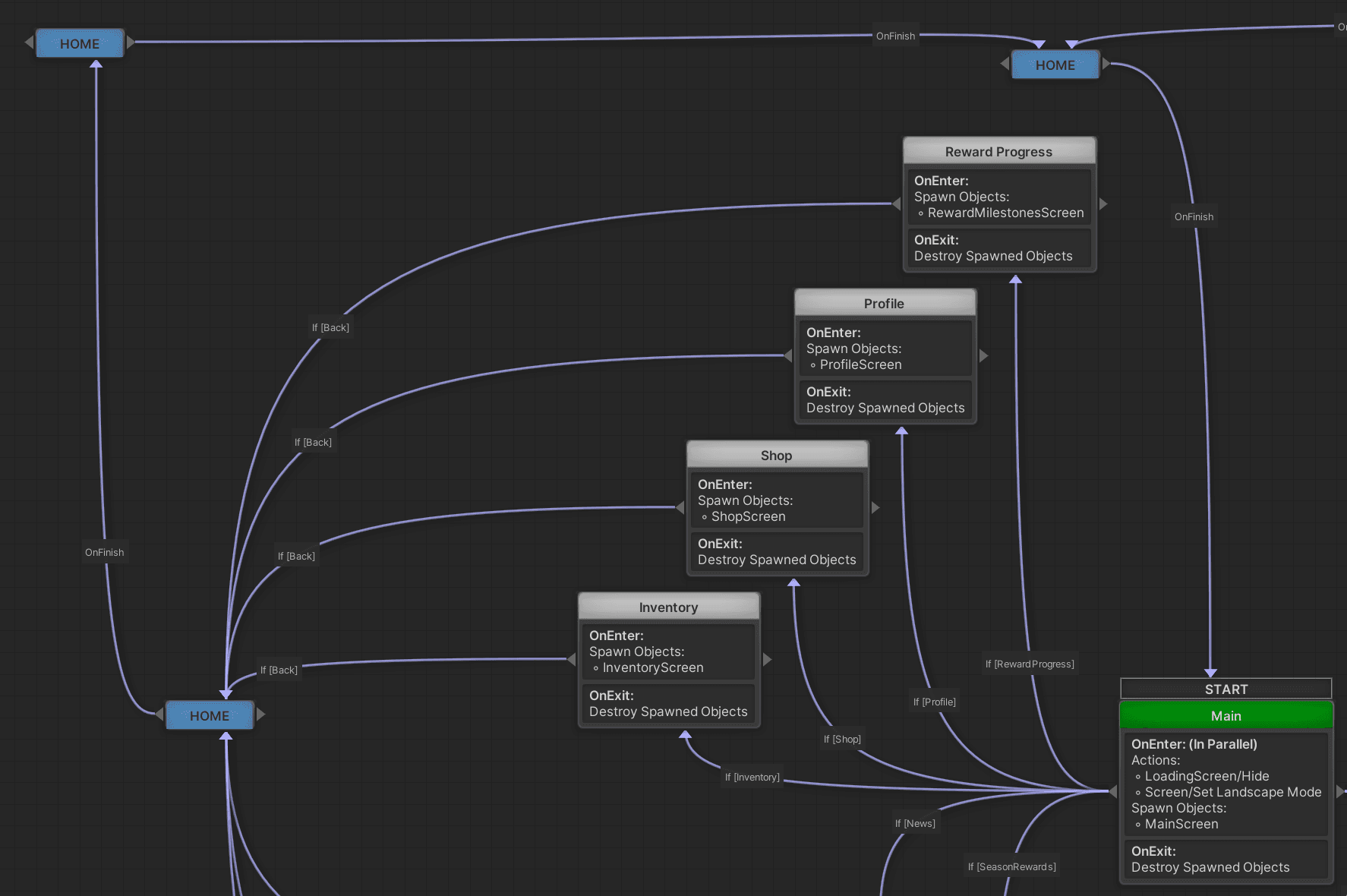Viewport: 1347px width, 896px height.
Task: Click the Profile node output socket arrow
Action: [x=983, y=355]
